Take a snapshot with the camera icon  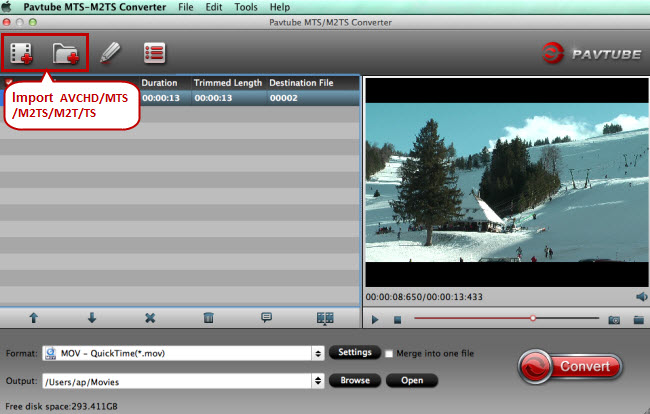[614, 320]
